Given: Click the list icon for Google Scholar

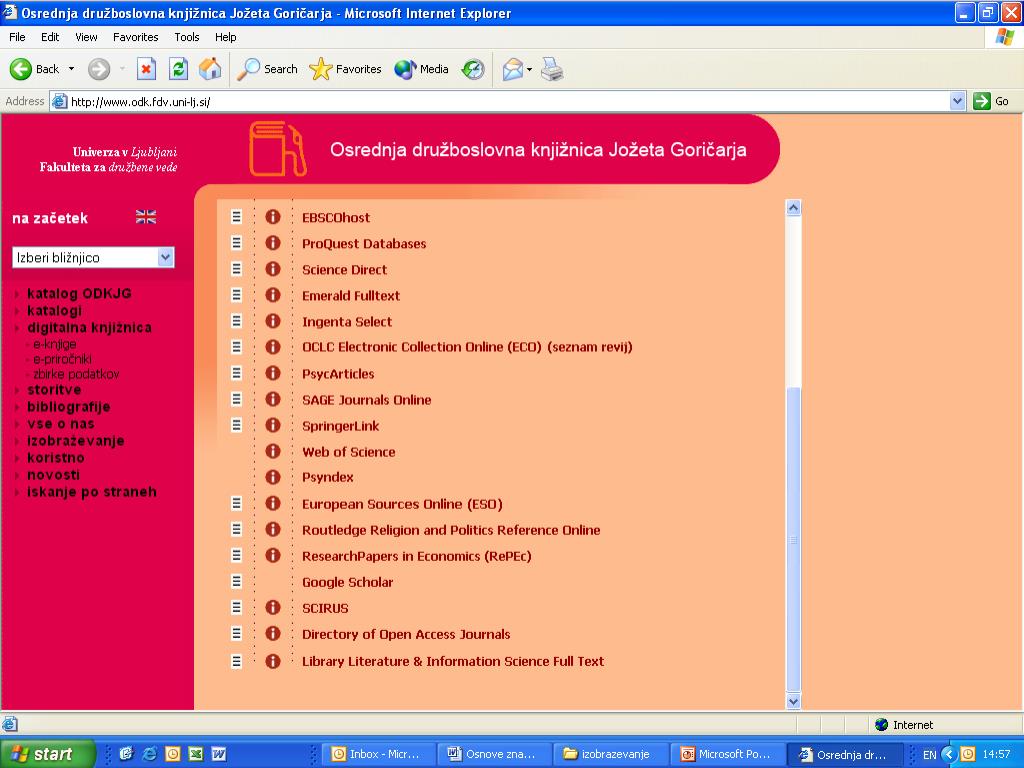Looking at the screenshot, I should (236, 581).
